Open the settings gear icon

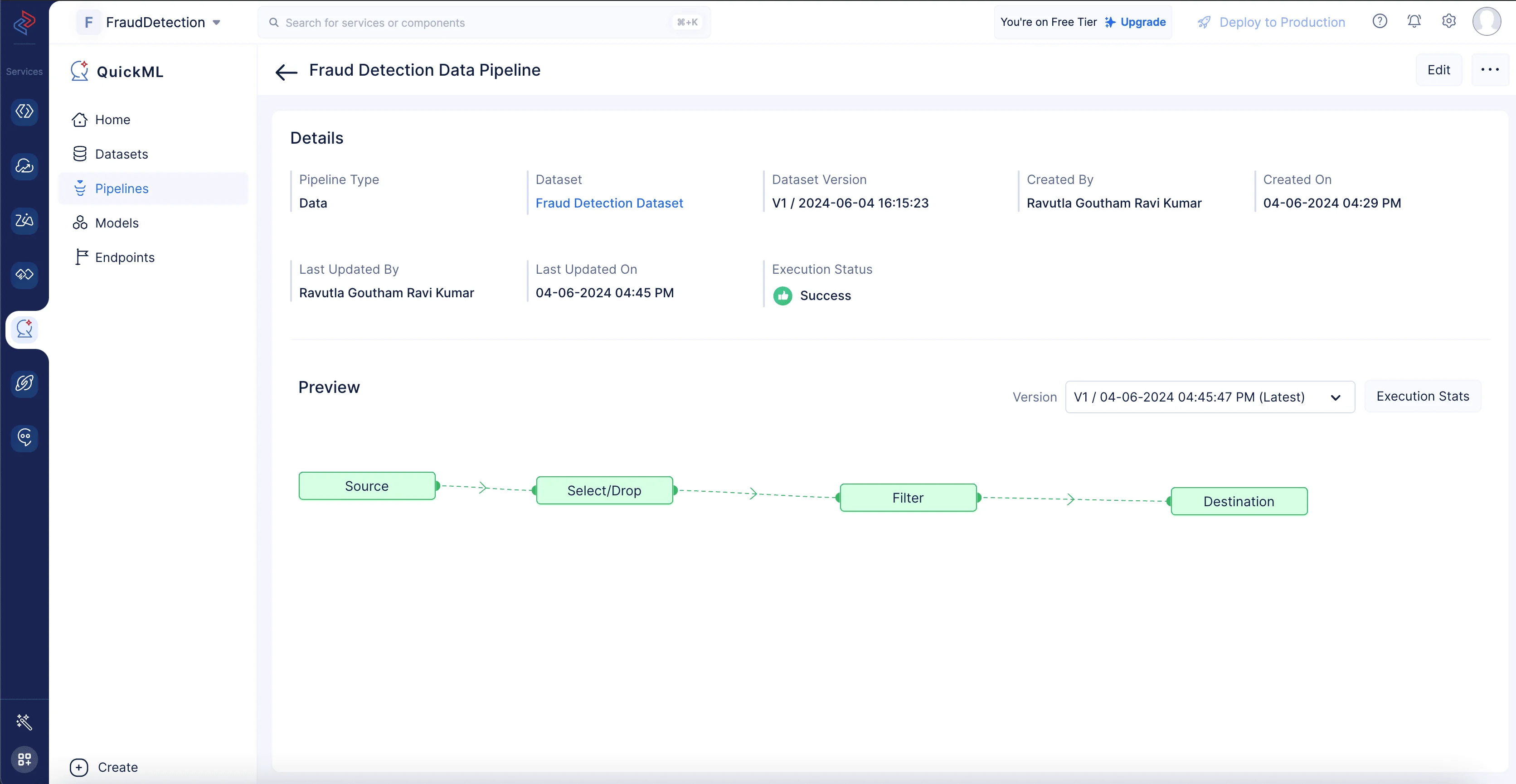(x=1448, y=22)
